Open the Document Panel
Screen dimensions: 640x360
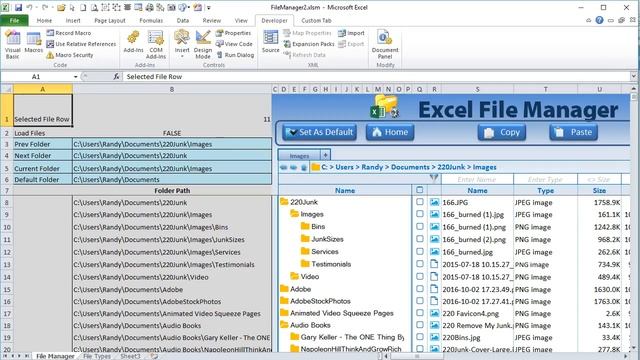tap(385, 45)
